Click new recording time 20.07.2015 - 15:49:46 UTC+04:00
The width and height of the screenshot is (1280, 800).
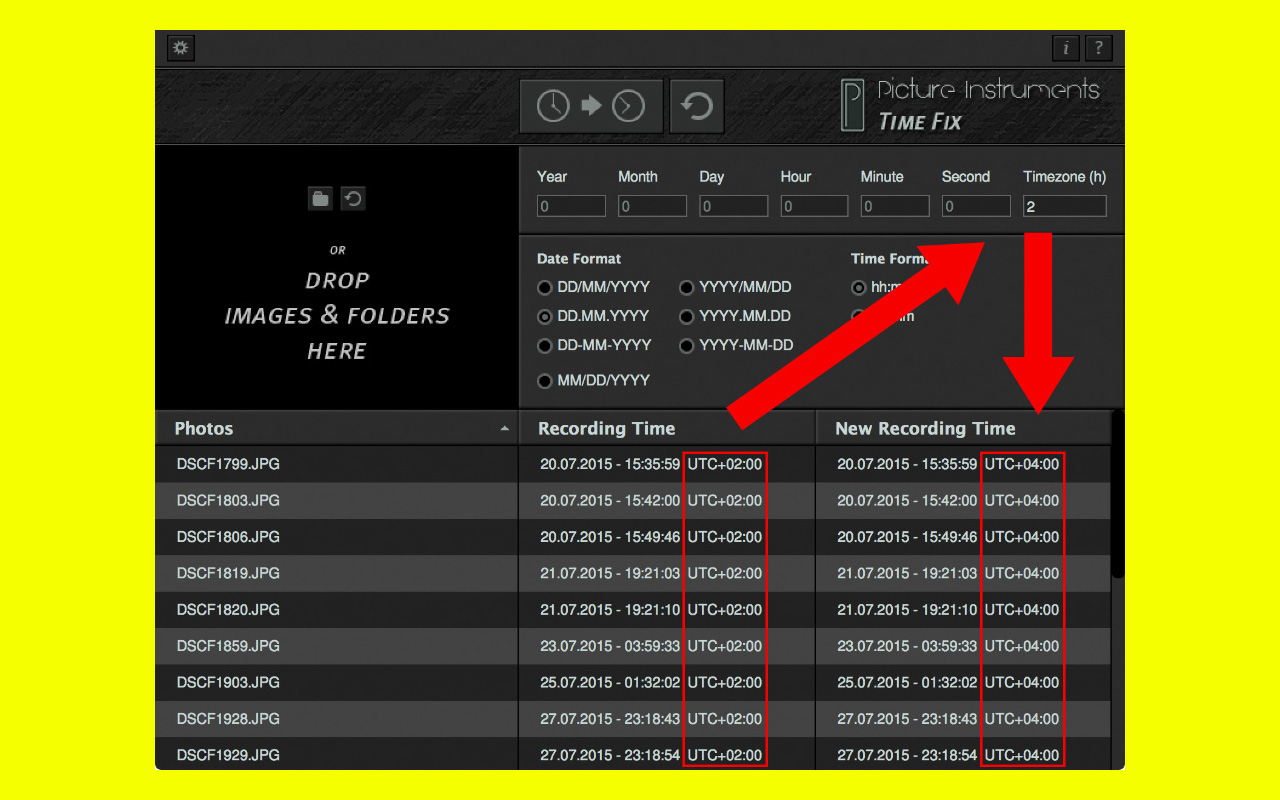[948, 537]
